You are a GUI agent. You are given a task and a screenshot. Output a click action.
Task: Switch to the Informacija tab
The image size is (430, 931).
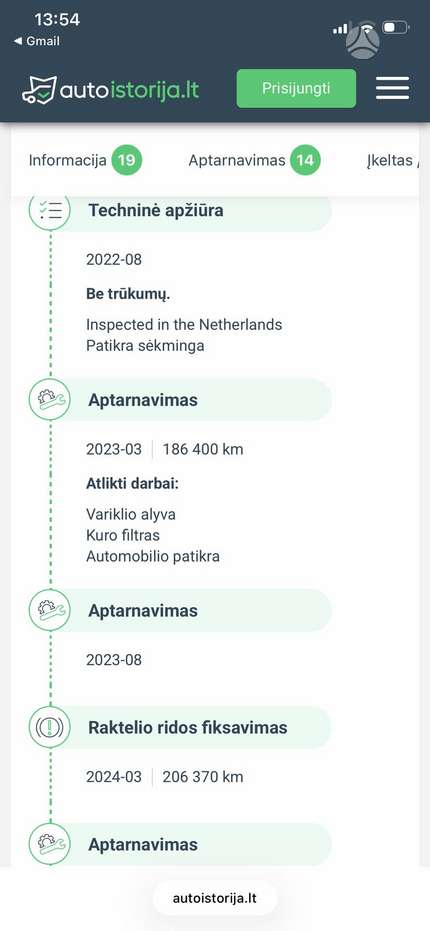[68, 160]
